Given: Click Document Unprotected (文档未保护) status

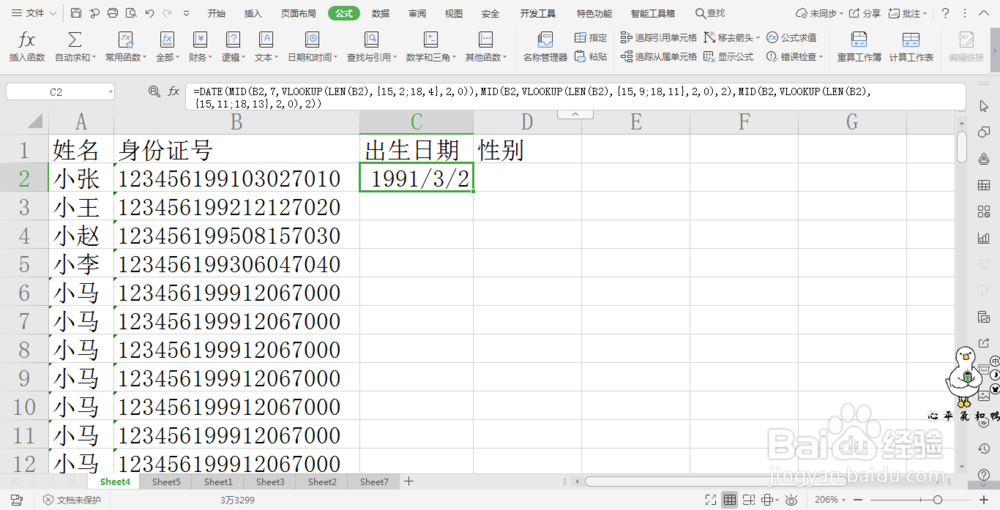Looking at the screenshot, I should click(72, 500).
